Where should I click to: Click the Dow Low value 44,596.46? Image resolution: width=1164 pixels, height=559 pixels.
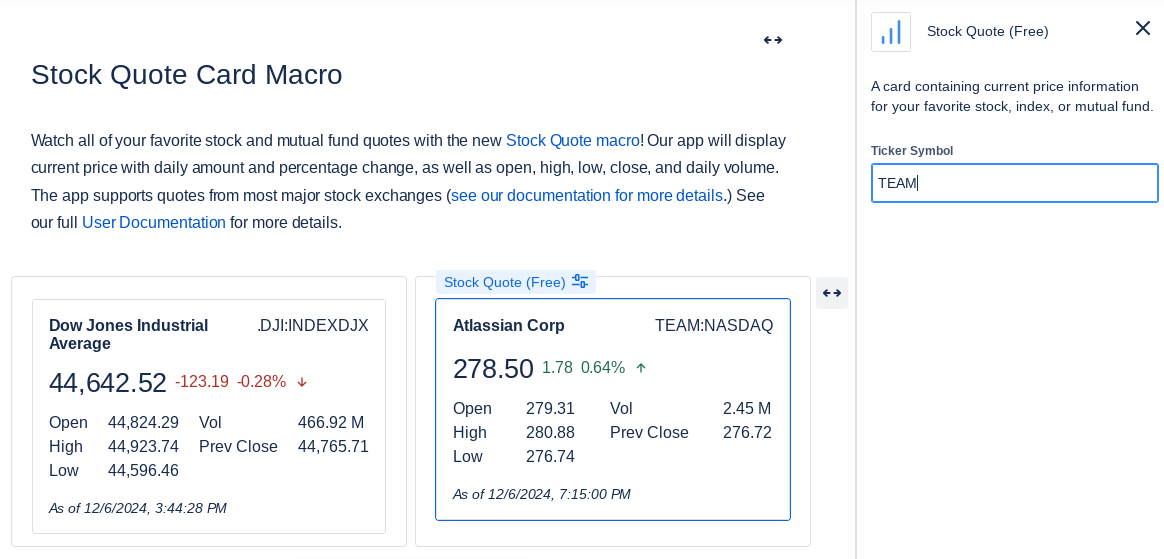pos(143,470)
